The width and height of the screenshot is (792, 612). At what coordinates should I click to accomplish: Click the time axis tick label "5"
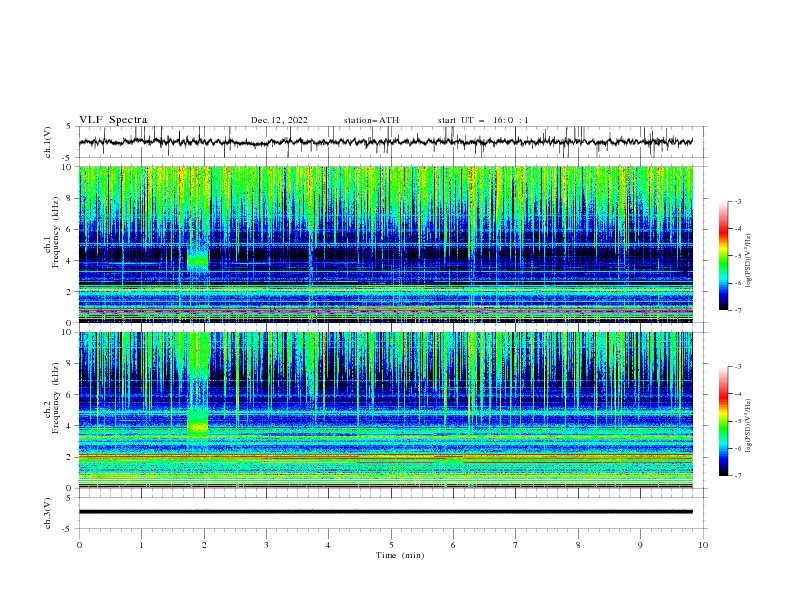coord(391,545)
